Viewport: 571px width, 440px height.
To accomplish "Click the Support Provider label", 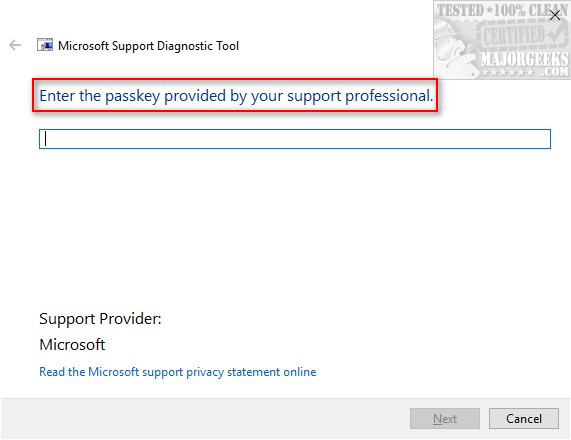I will coord(100,319).
